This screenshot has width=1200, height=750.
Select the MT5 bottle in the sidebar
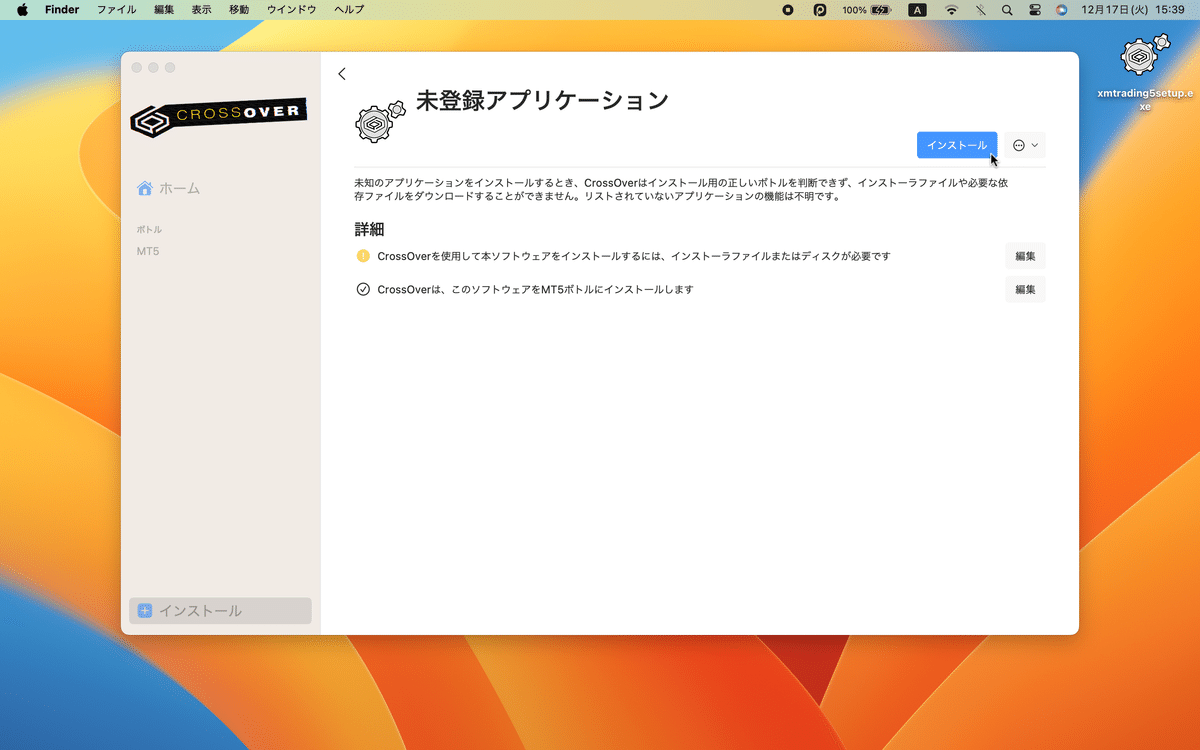point(148,251)
